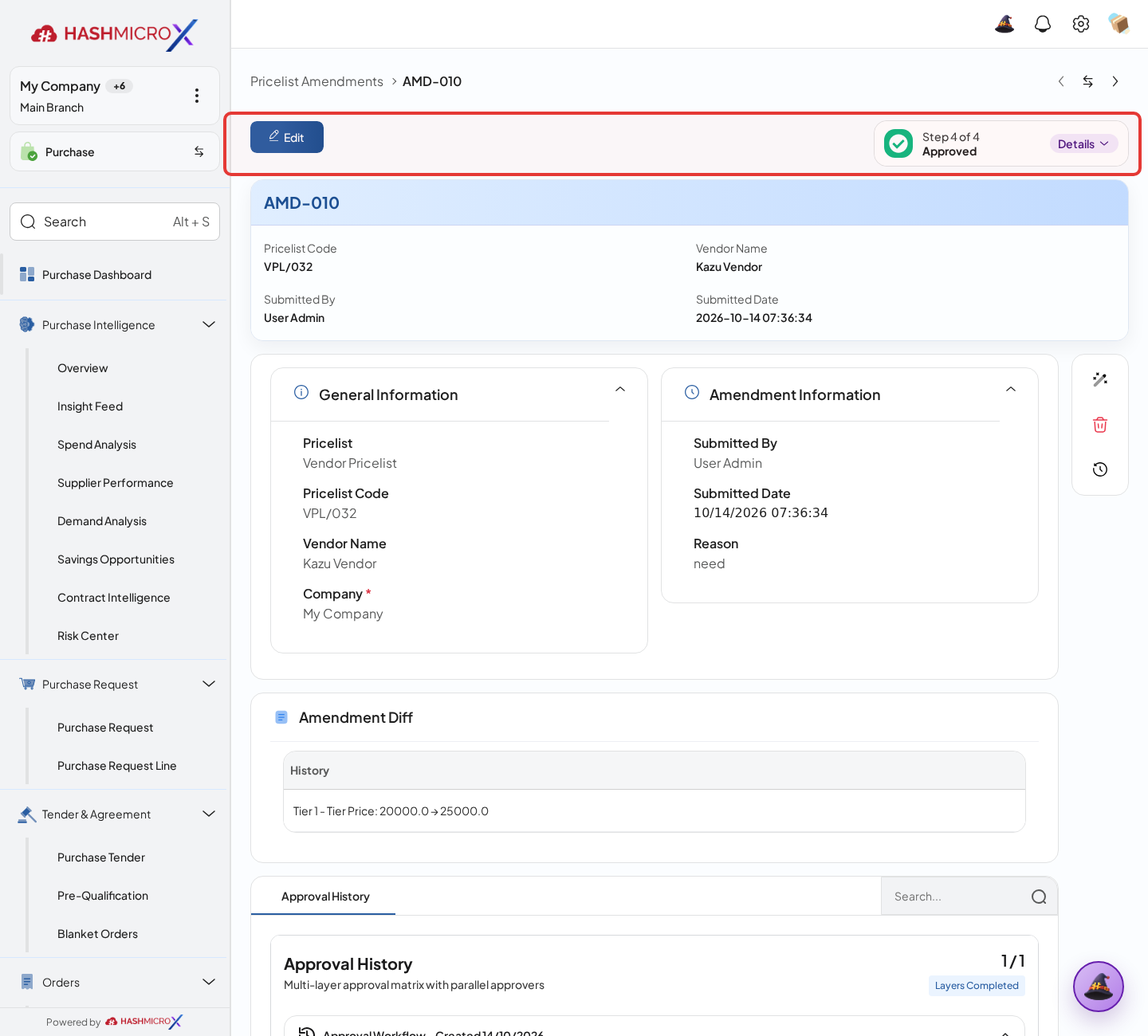Navigate to Pricelist Amendments breadcrumb
Screen dimensions: 1148x1036
point(316,81)
